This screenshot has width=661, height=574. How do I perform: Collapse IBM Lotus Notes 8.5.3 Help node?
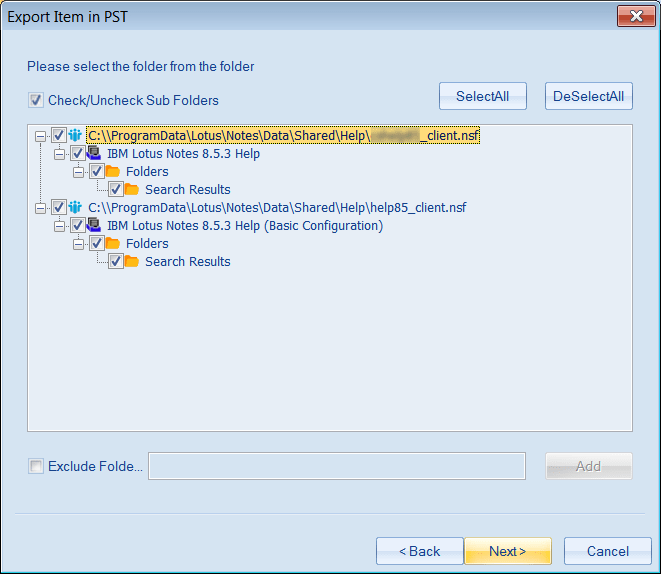click(x=59, y=154)
